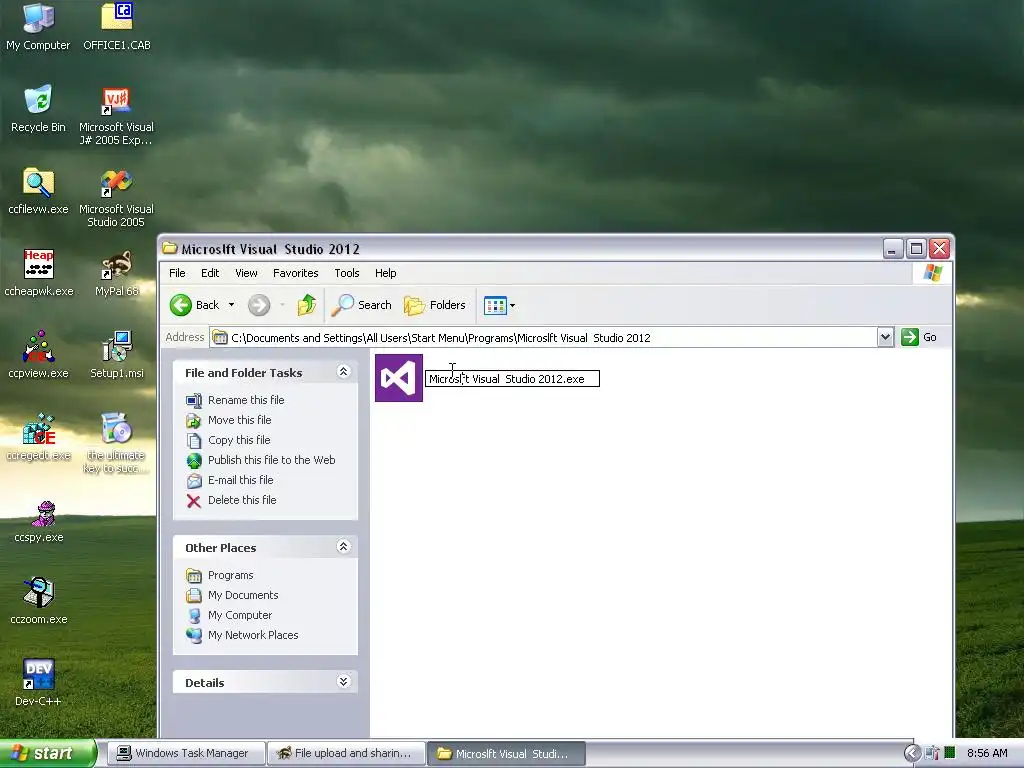Switch to File upload and sharing taskbar button
This screenshot has width=1024, height=768.
(346, 753)
